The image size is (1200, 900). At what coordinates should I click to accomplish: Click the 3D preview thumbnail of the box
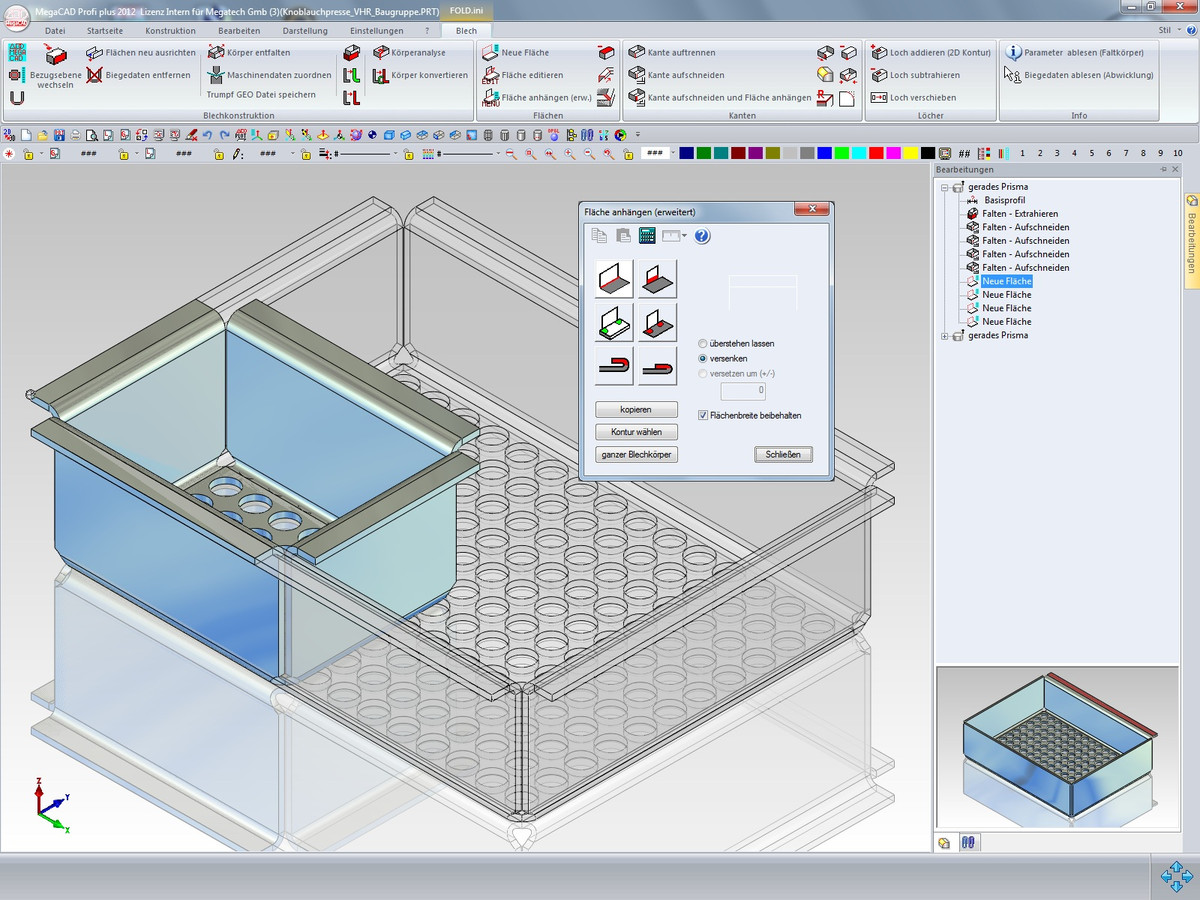1059,746
